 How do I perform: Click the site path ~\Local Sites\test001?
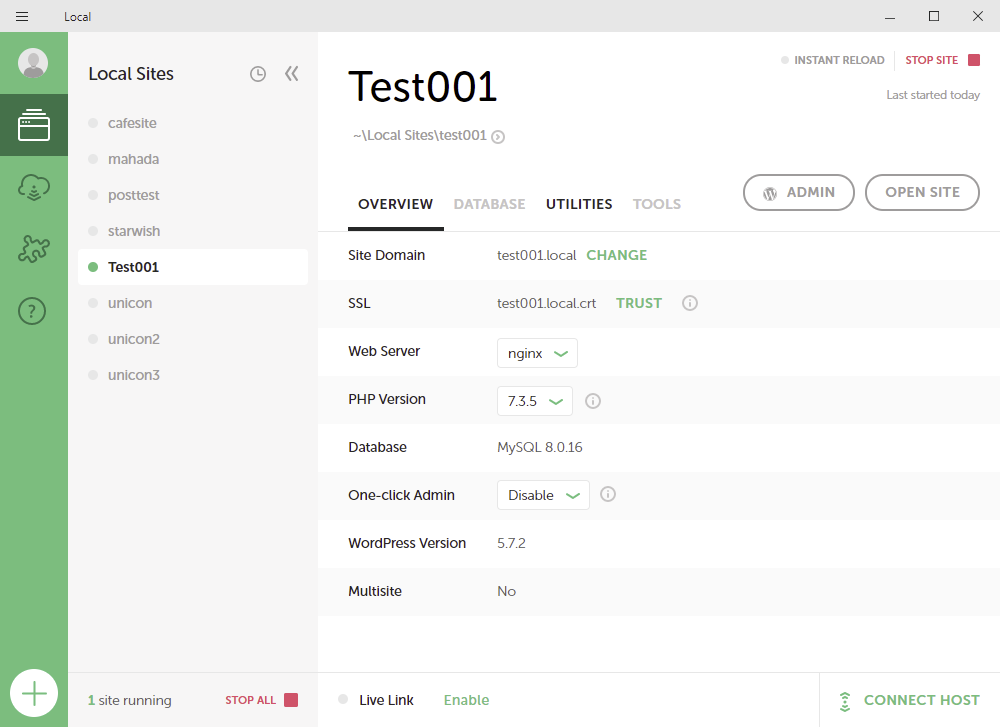pyautogui.click(x=420, y=135)
